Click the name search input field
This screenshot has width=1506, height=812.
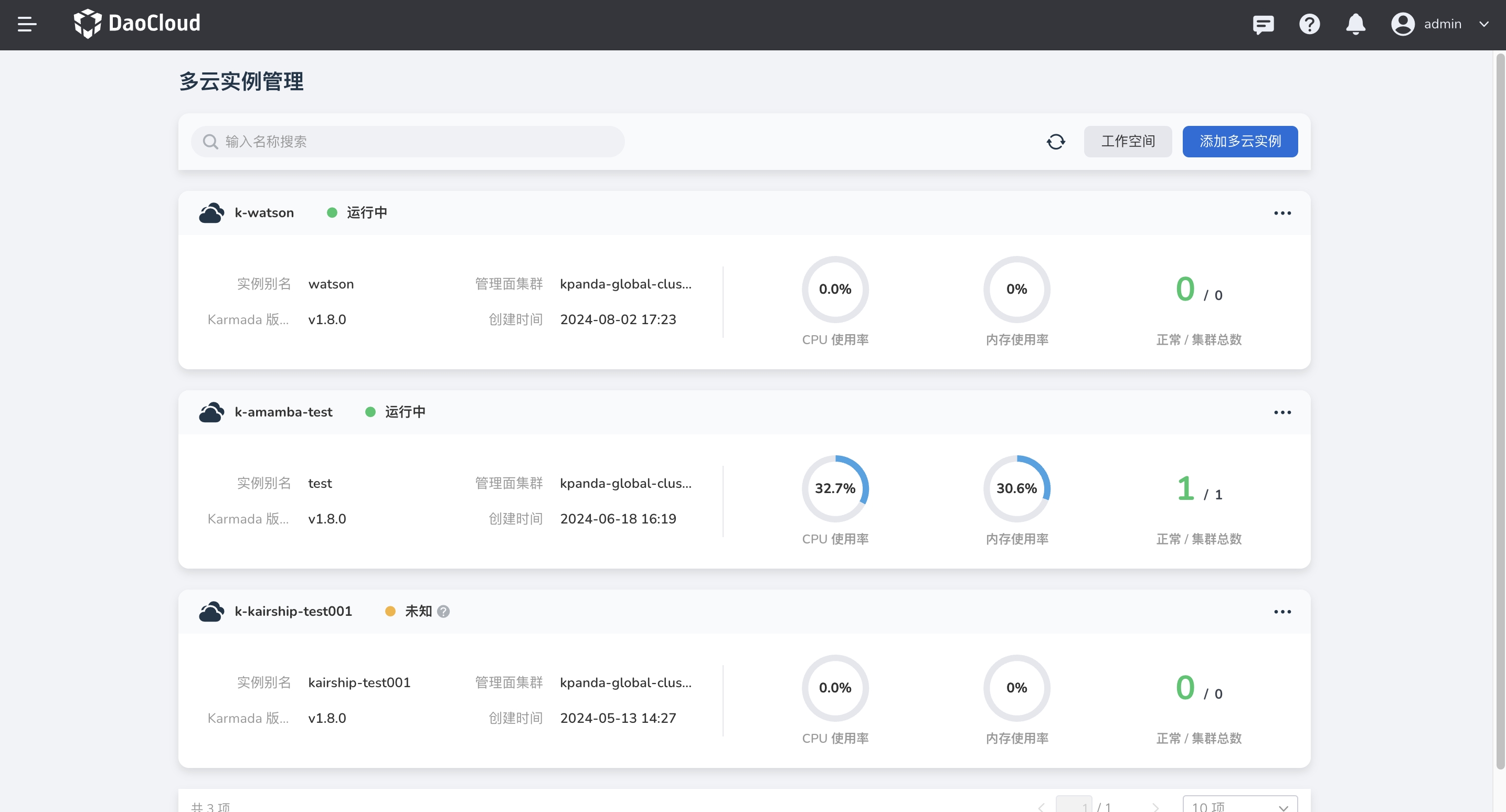tap(408, 142)
